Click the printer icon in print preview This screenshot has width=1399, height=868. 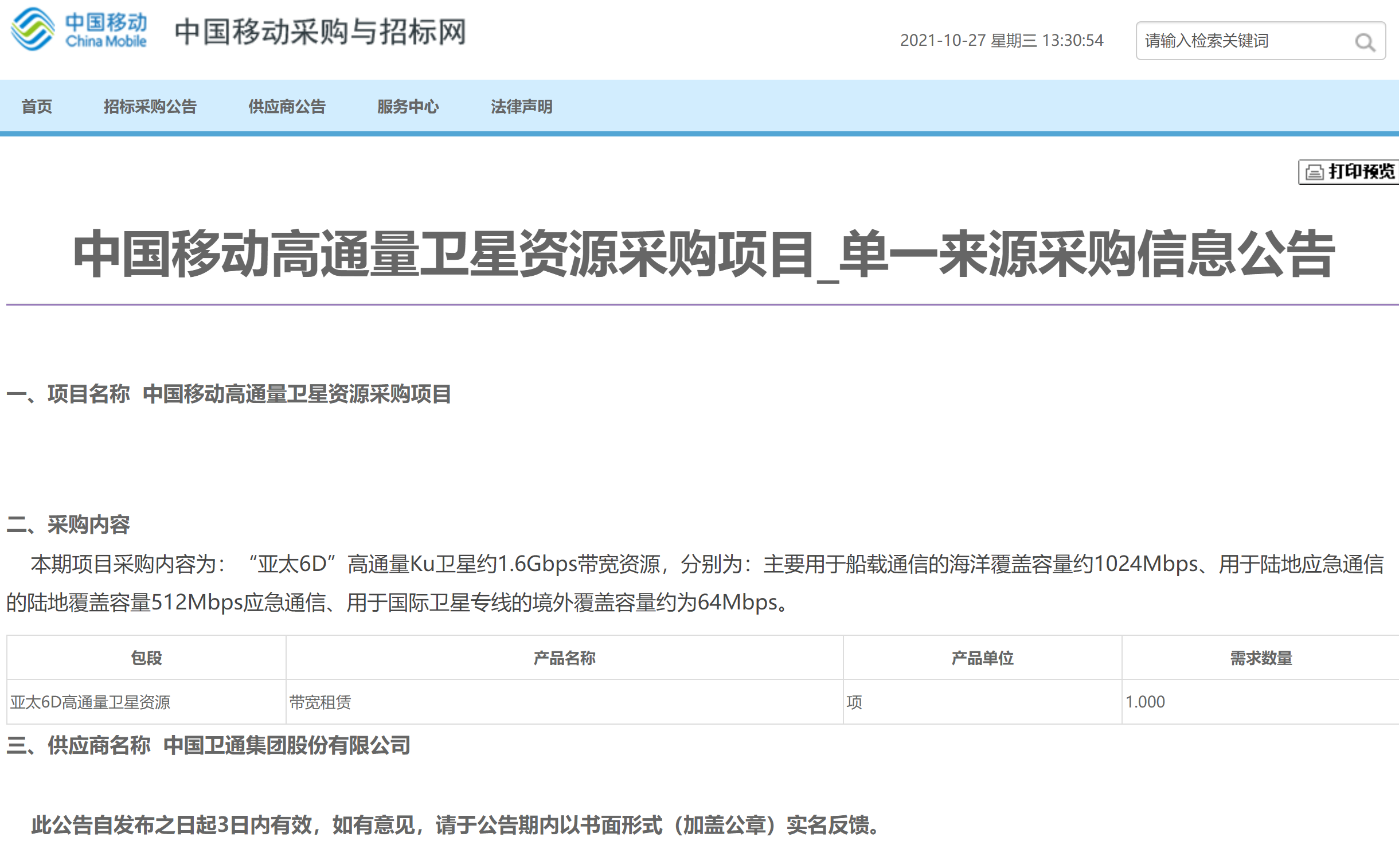point(1315,172)
